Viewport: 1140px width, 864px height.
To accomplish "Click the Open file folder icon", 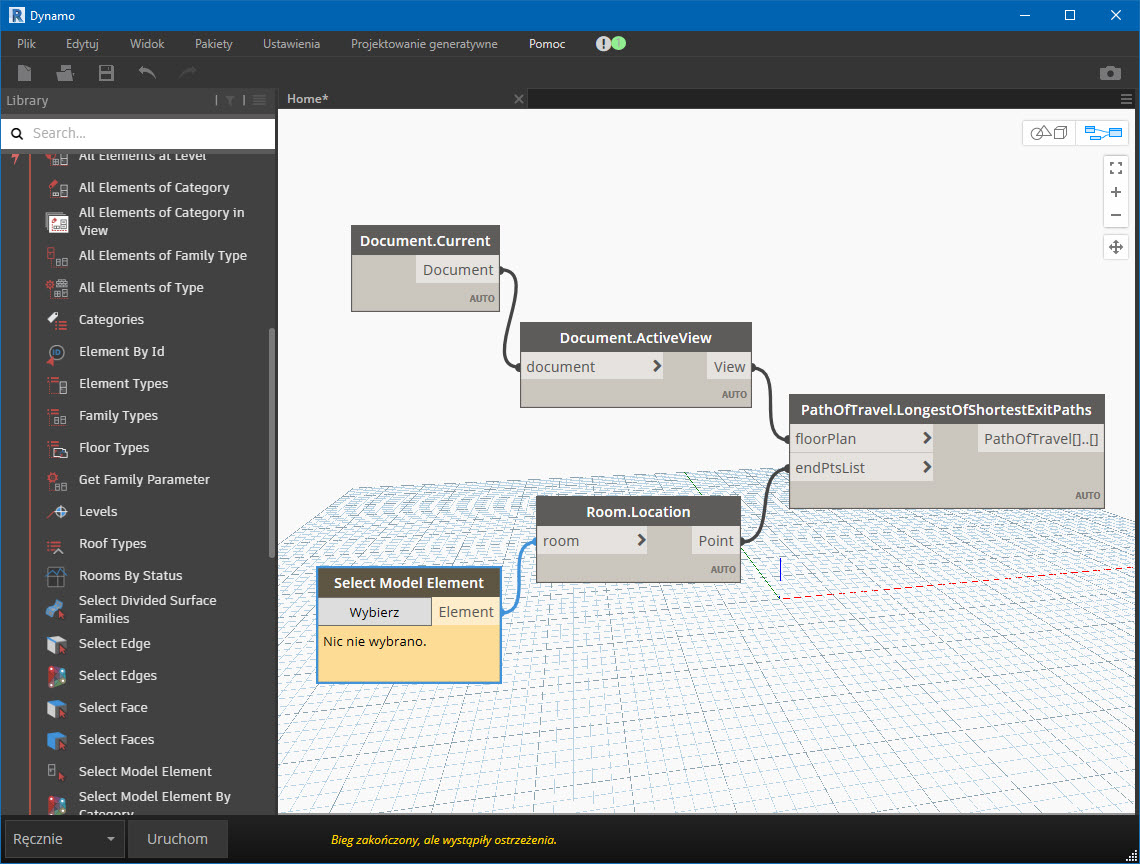I will (x=65, y=73).
